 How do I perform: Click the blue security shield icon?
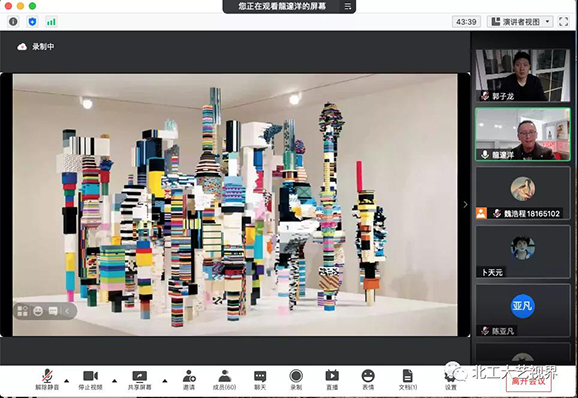coord(32,22)
